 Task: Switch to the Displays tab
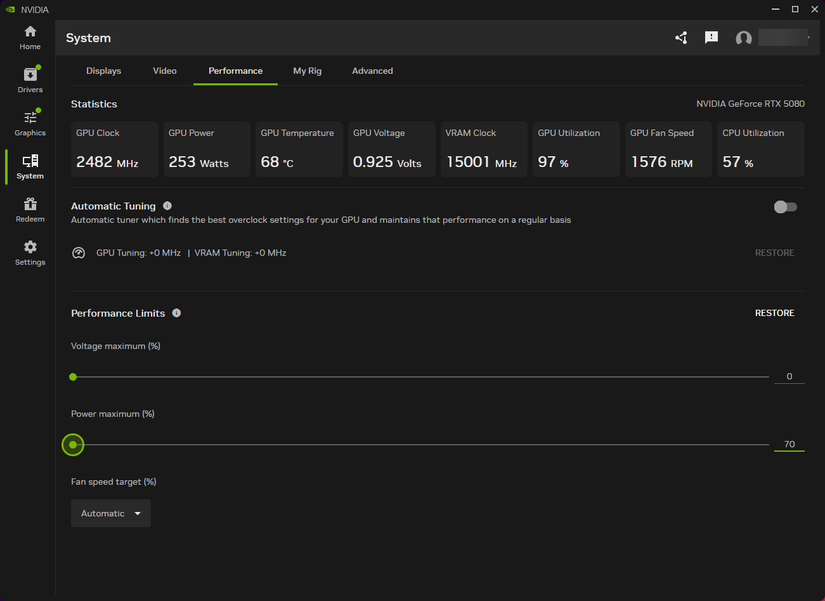(x=104, y=71)
